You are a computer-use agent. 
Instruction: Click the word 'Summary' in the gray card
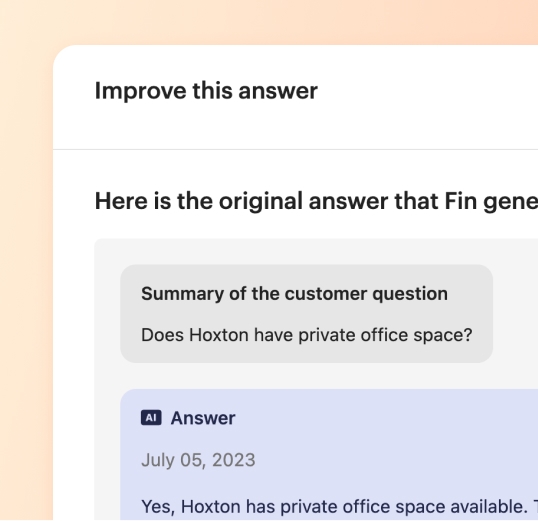pyautogui.click(x=182, y=294)
